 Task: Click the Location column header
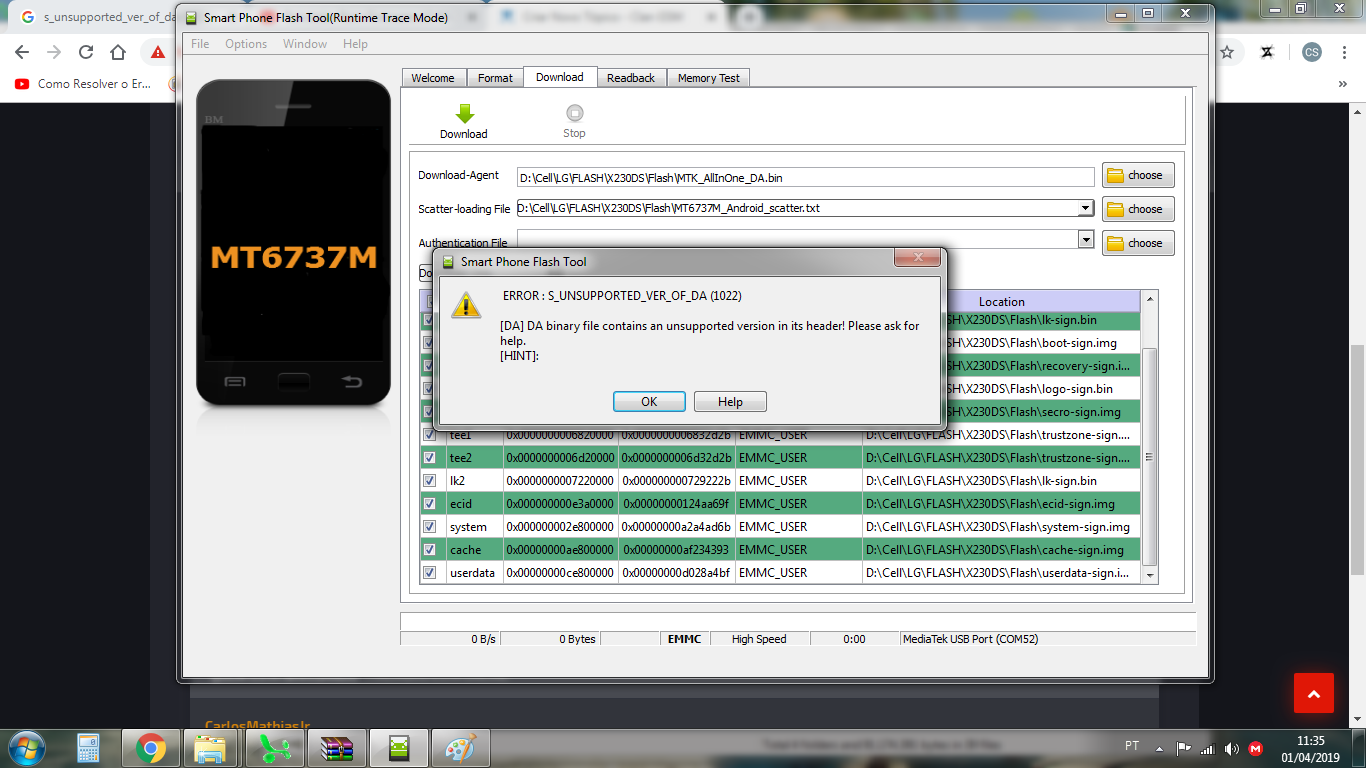point(1001,301)
